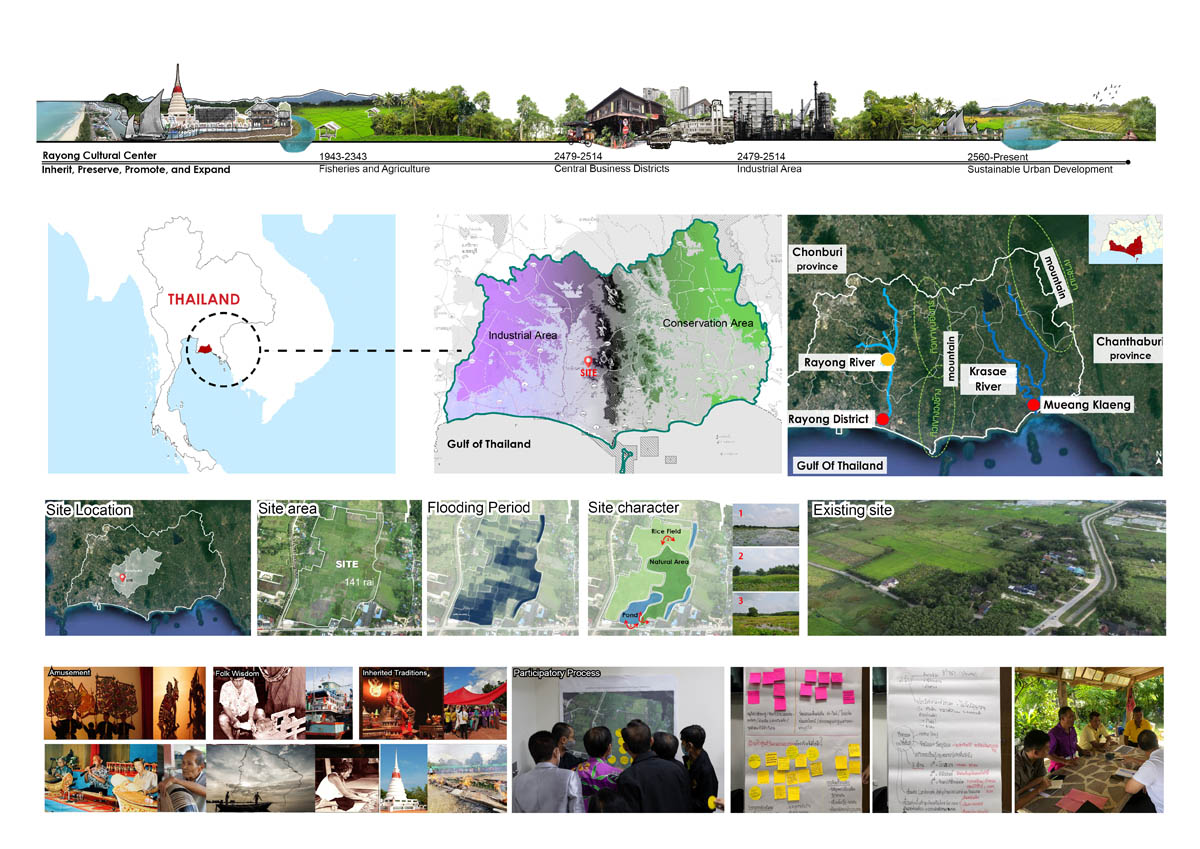Click the yellow Rayong River dot marker
The width and height of the screenshot is (1200, 849).
point(886,358)
